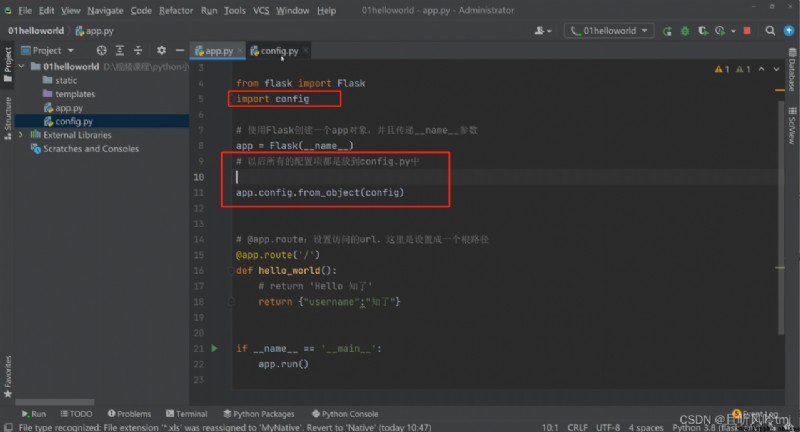Click the Collapse All icon in Project panel

(x=138, y=50)
